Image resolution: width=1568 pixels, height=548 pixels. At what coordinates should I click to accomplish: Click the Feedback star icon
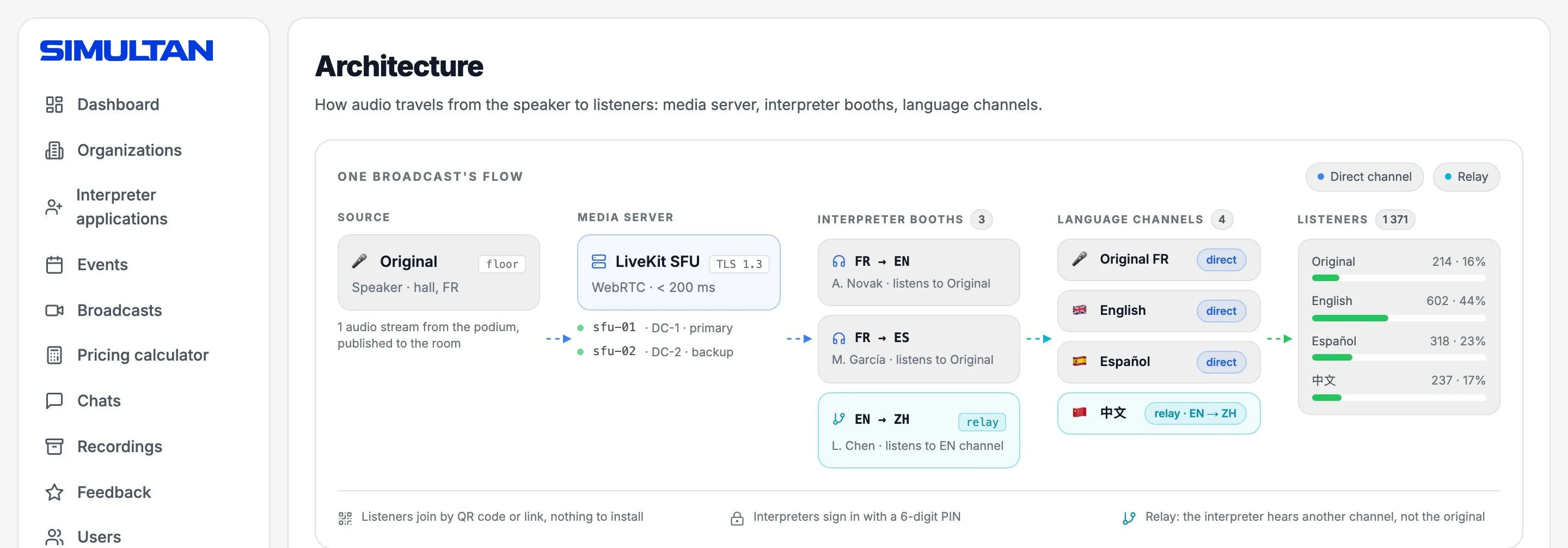pyautogui.click(x=54, y=492)
